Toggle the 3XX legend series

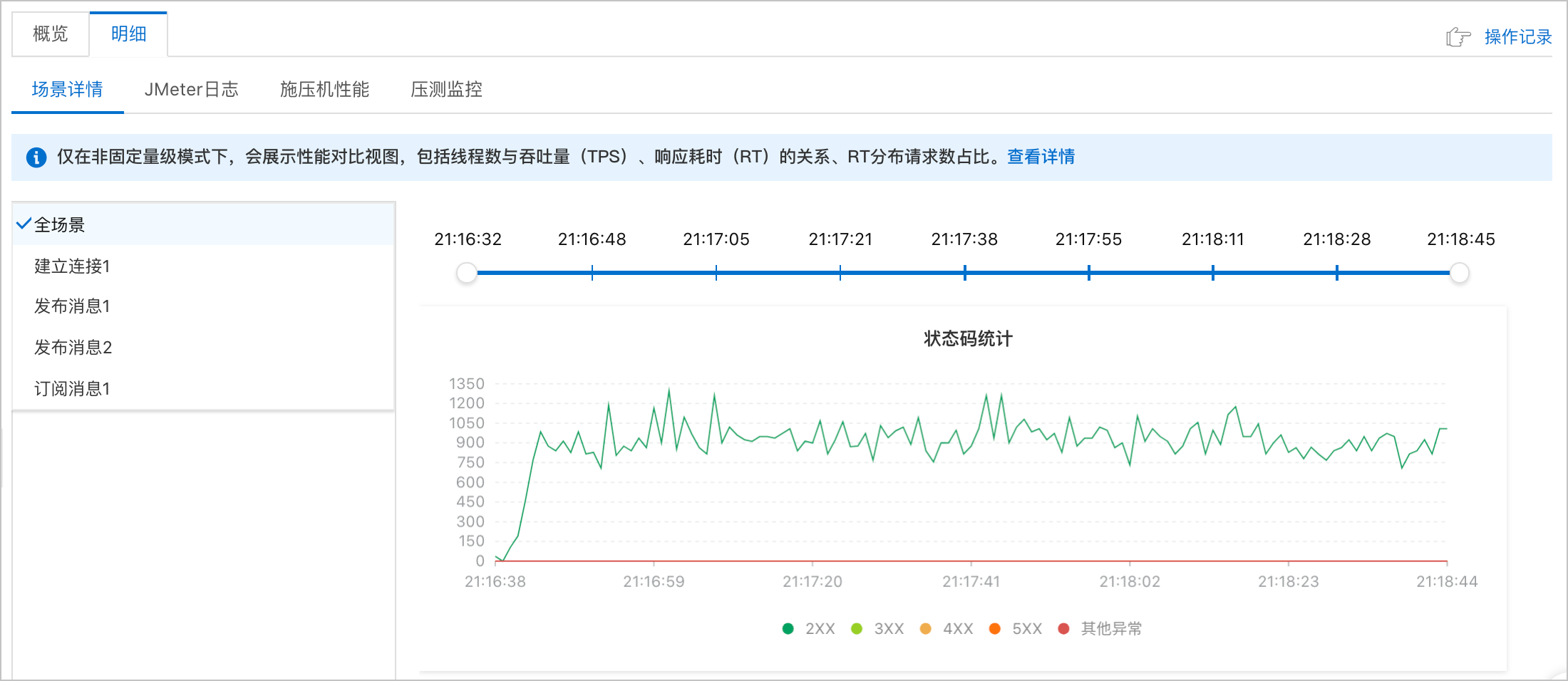pos(877,628)
